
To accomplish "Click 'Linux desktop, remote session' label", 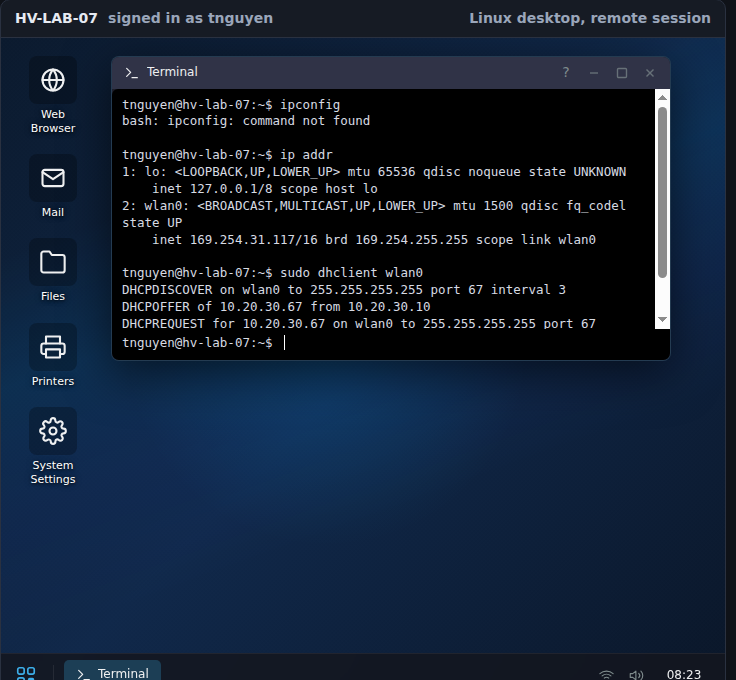I will [x=590, y=18].
